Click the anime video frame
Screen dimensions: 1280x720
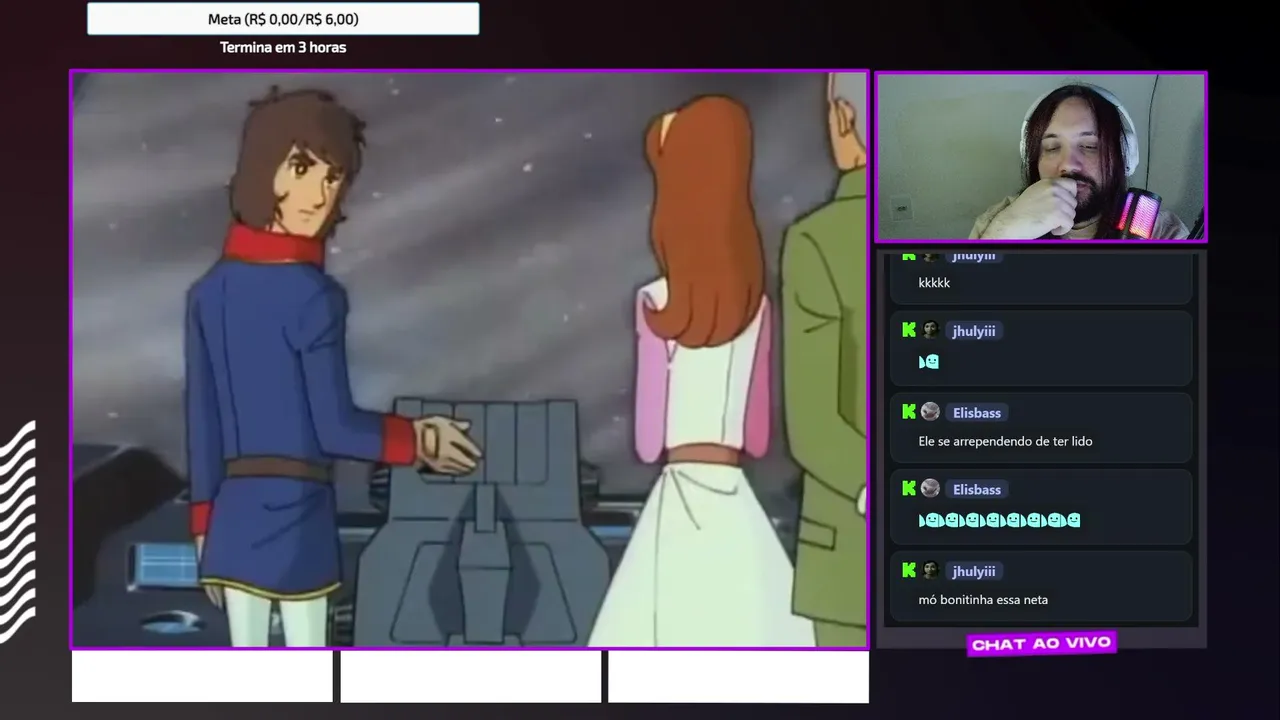[469, 359]
